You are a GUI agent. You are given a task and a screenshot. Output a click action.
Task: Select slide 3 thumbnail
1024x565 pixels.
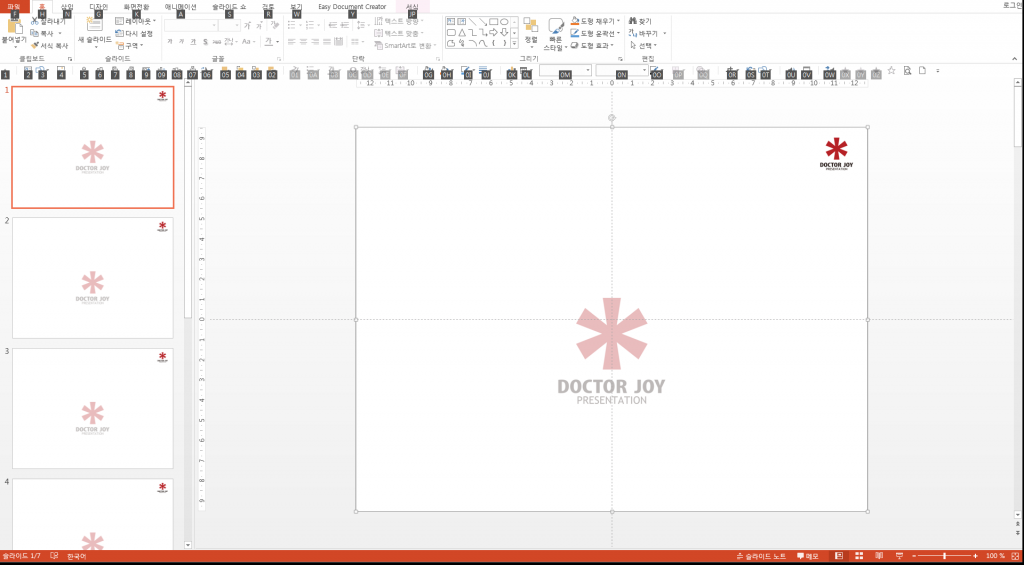click(x=93, y=408)
